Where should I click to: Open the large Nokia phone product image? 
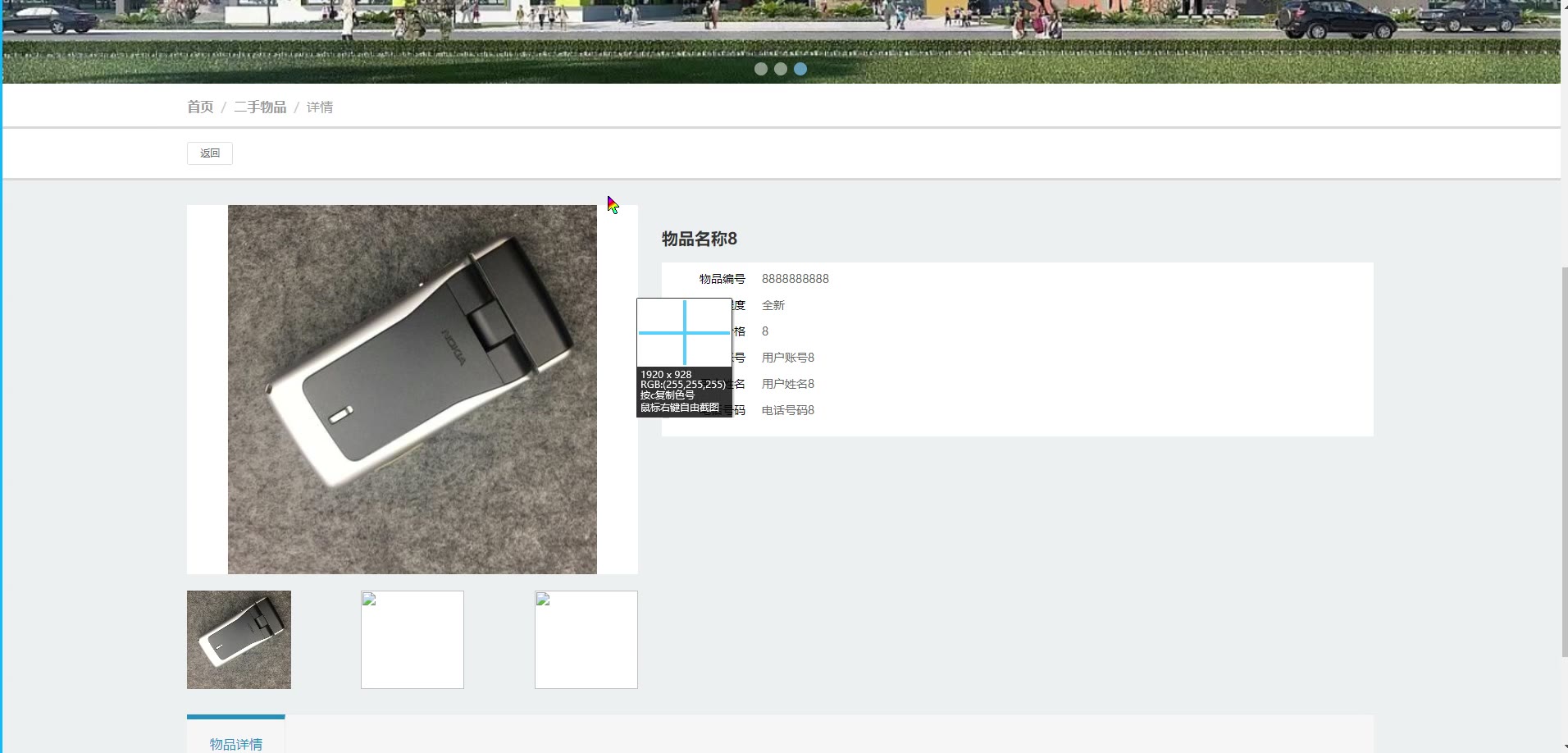[x=413, y=390]
